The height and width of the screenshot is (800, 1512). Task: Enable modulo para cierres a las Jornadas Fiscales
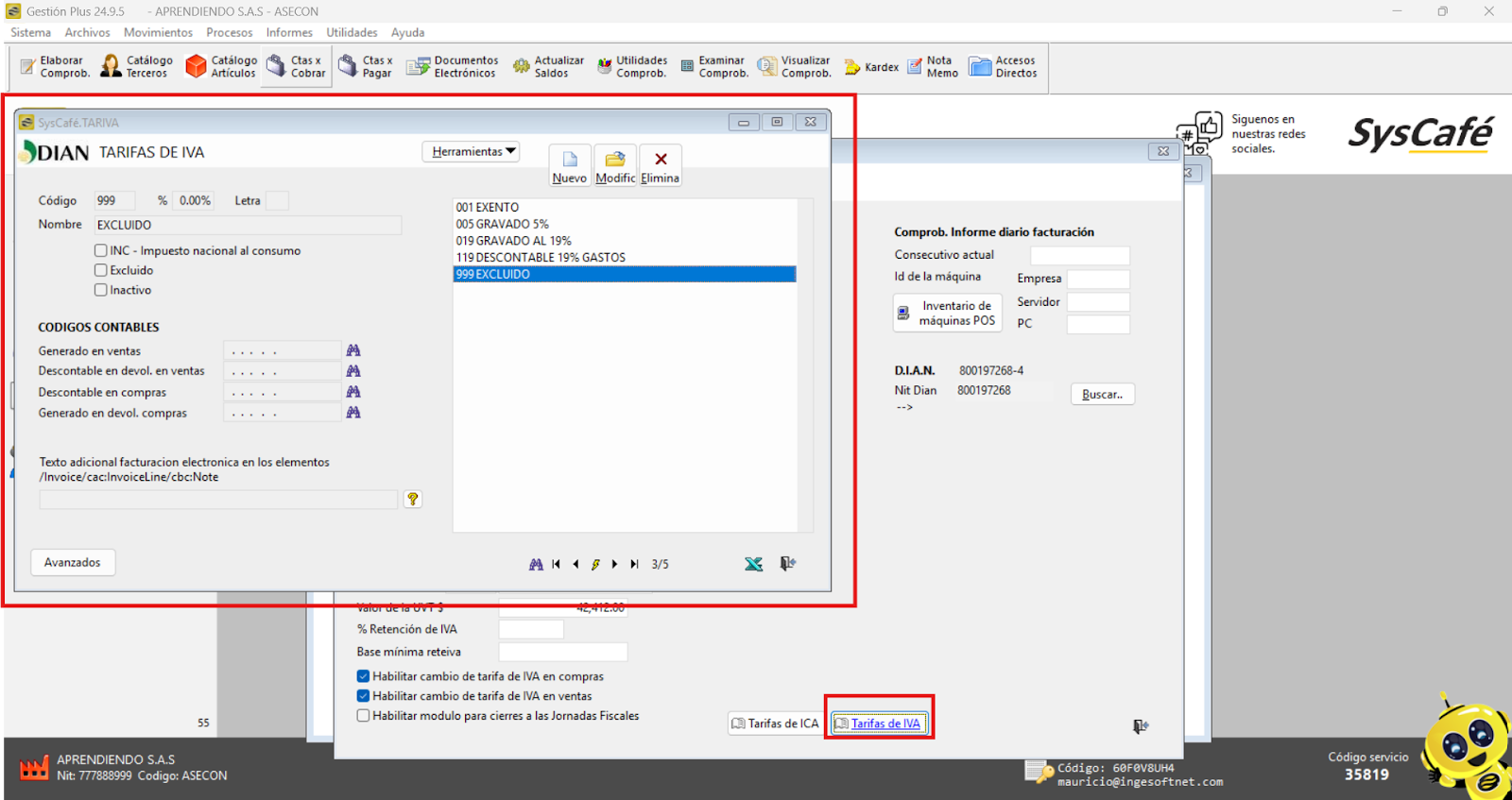(363, 716)
